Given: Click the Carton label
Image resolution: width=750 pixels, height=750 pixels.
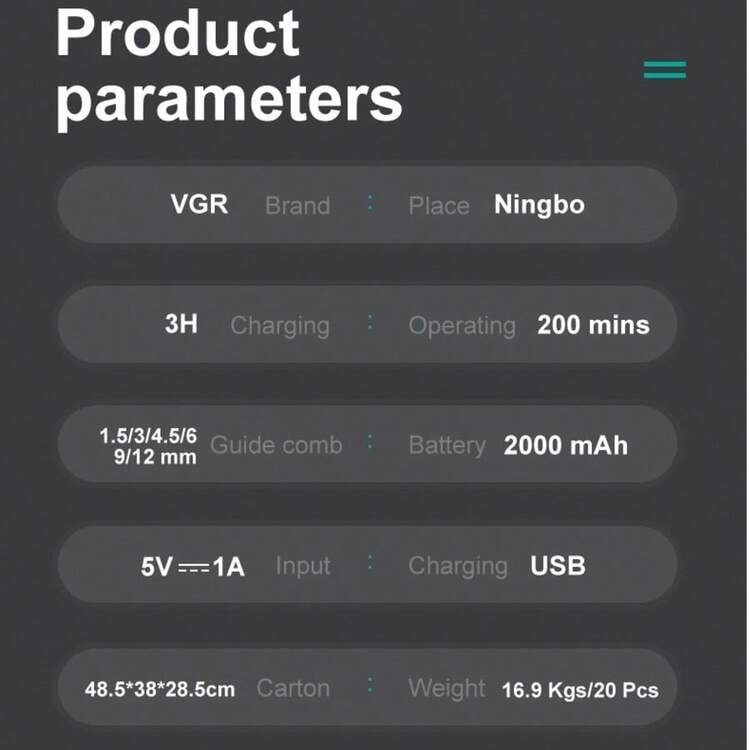Looking at the screenshot, I should [293, 688].
